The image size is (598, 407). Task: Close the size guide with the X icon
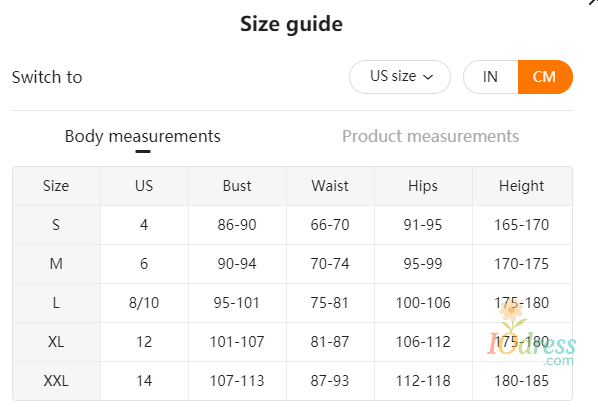pyautogui.click(x=594, y=2)
